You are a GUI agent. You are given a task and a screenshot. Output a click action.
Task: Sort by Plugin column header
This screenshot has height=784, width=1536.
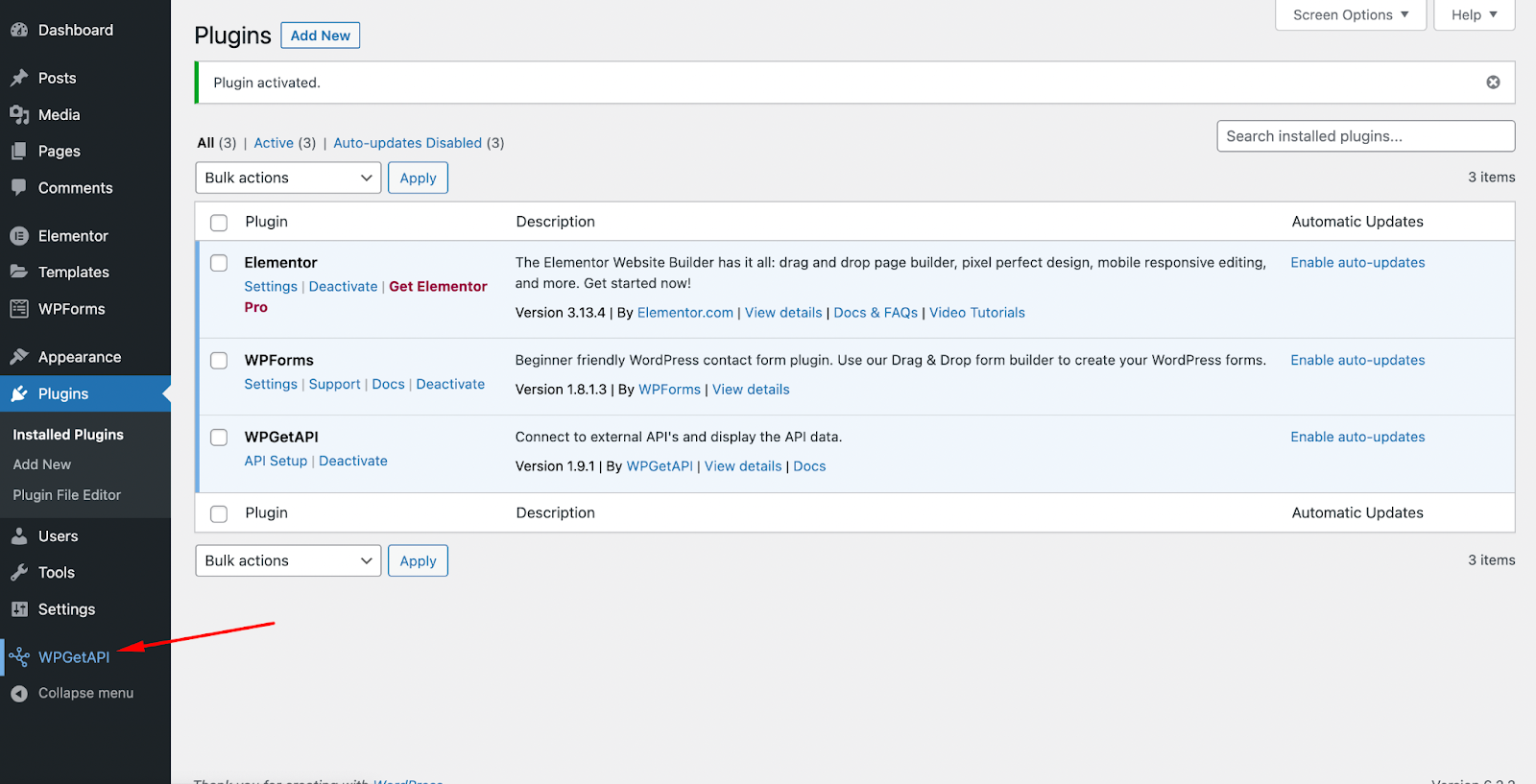[x=267, y=222]
